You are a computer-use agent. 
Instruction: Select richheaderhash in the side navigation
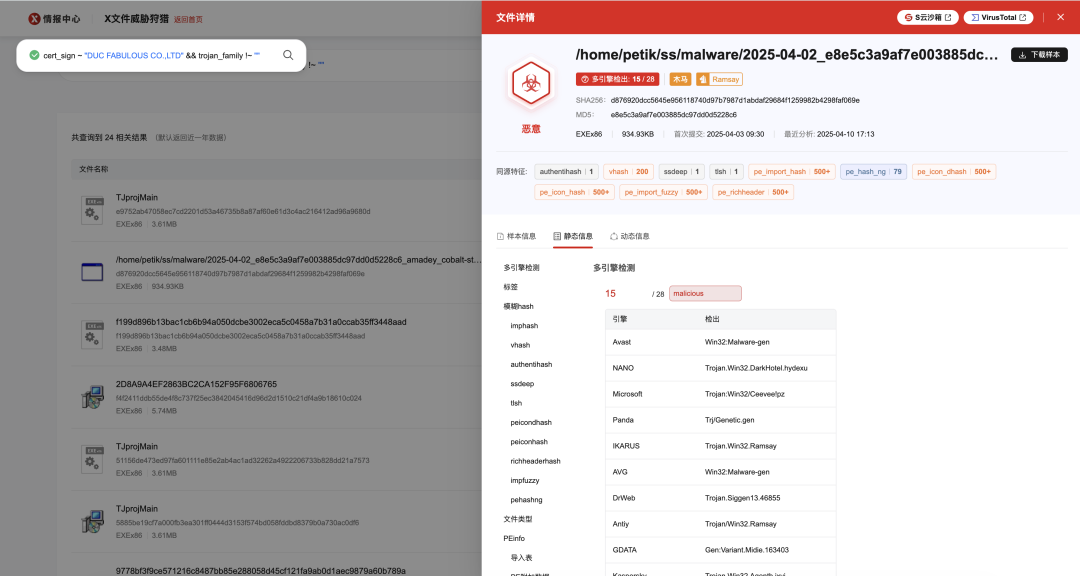(x=535, y=461)
